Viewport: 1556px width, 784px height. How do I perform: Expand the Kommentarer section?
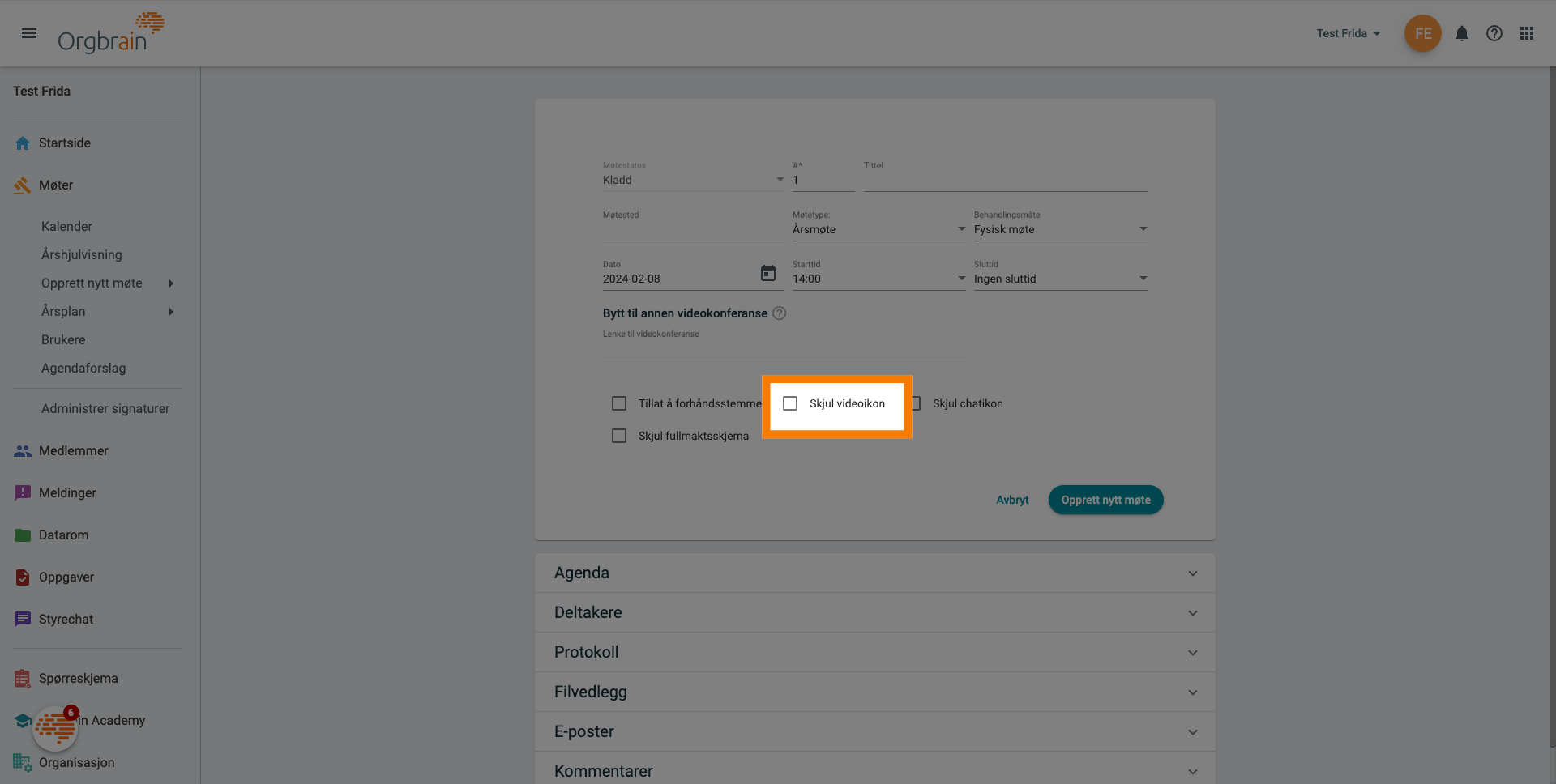coord(875,770)
